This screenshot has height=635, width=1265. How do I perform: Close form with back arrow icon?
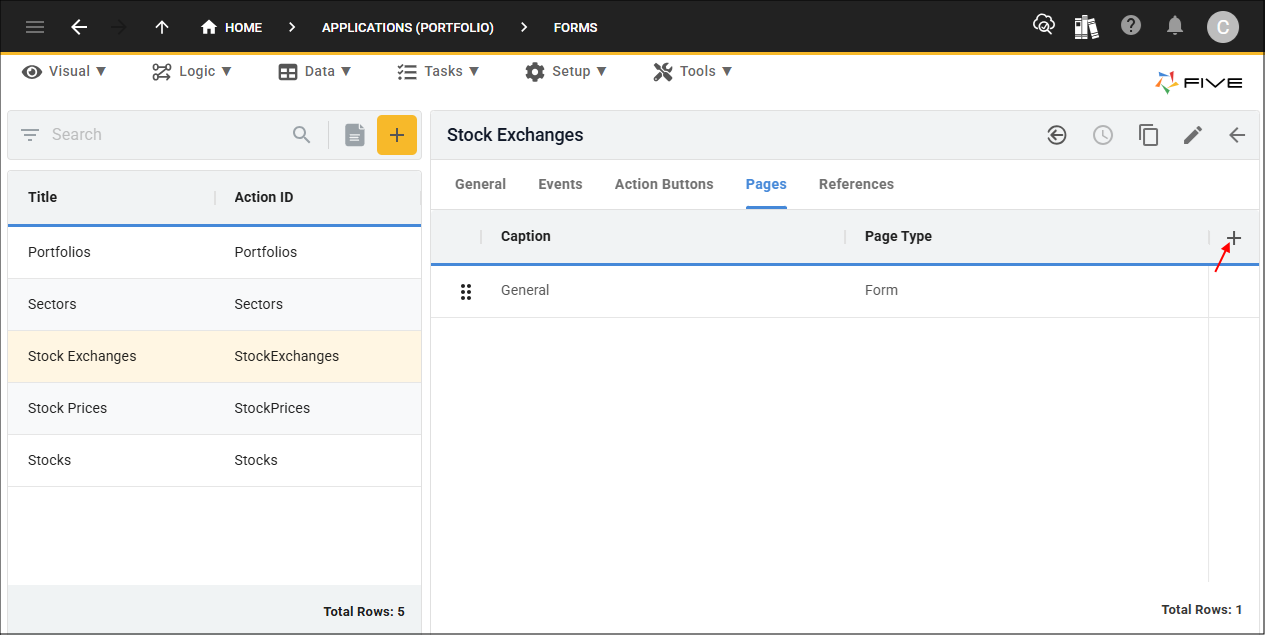point(1237,135)
